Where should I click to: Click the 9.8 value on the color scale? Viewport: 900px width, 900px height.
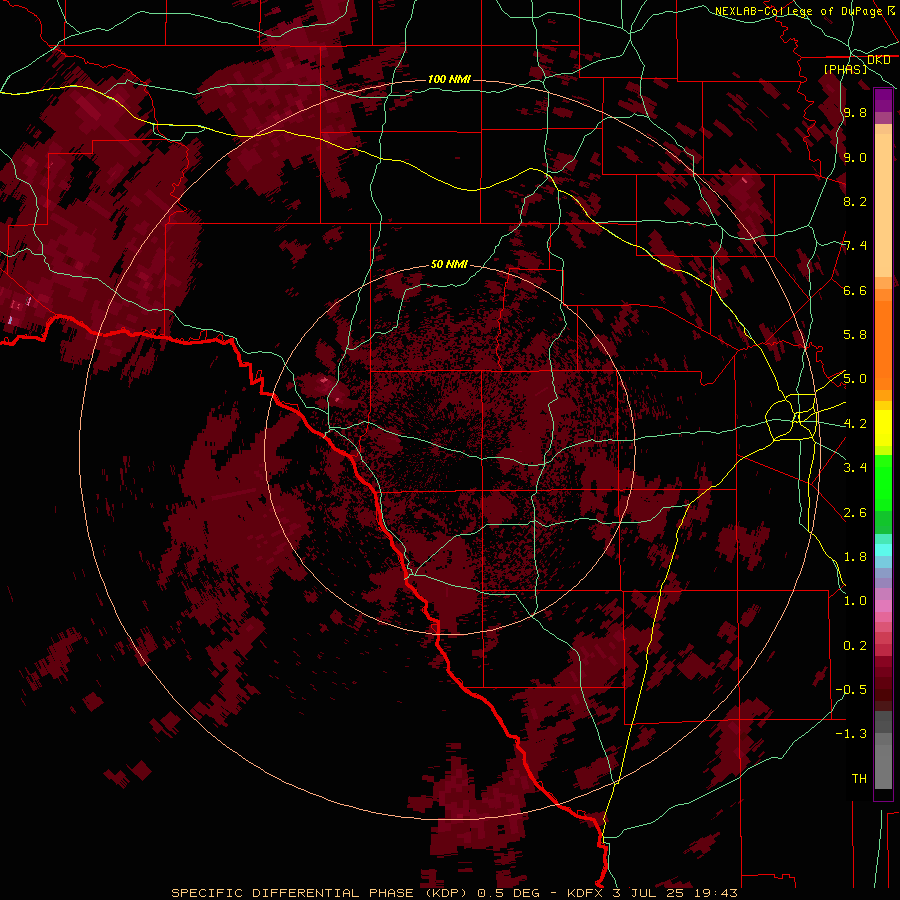[855, 112]
